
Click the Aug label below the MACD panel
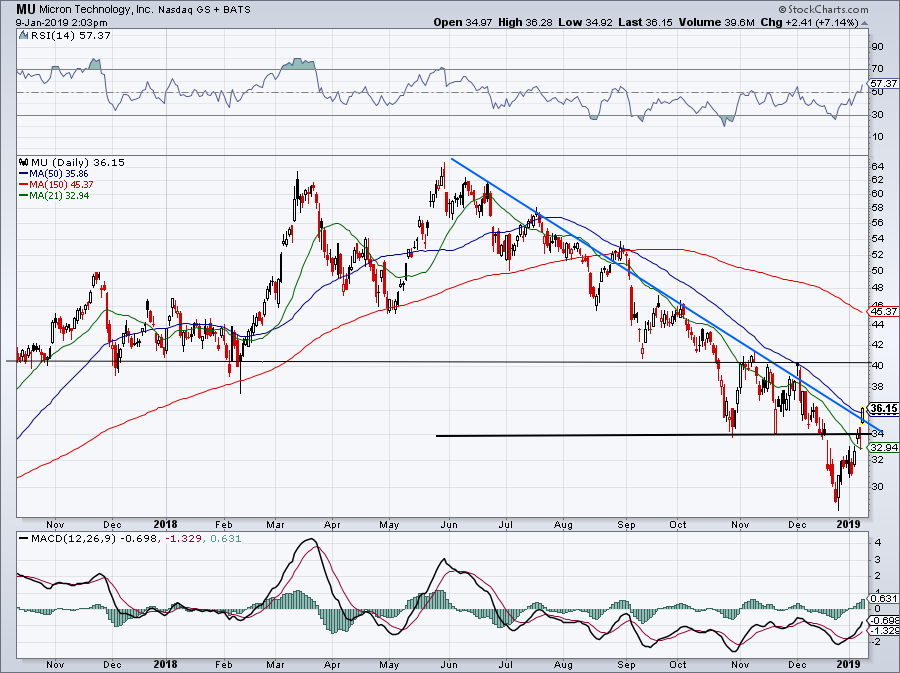click(x=563, y=664)
